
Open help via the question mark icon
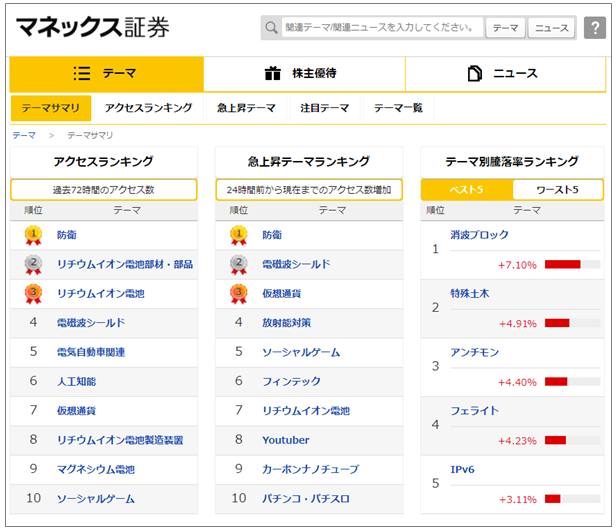[x=595, y=28]
